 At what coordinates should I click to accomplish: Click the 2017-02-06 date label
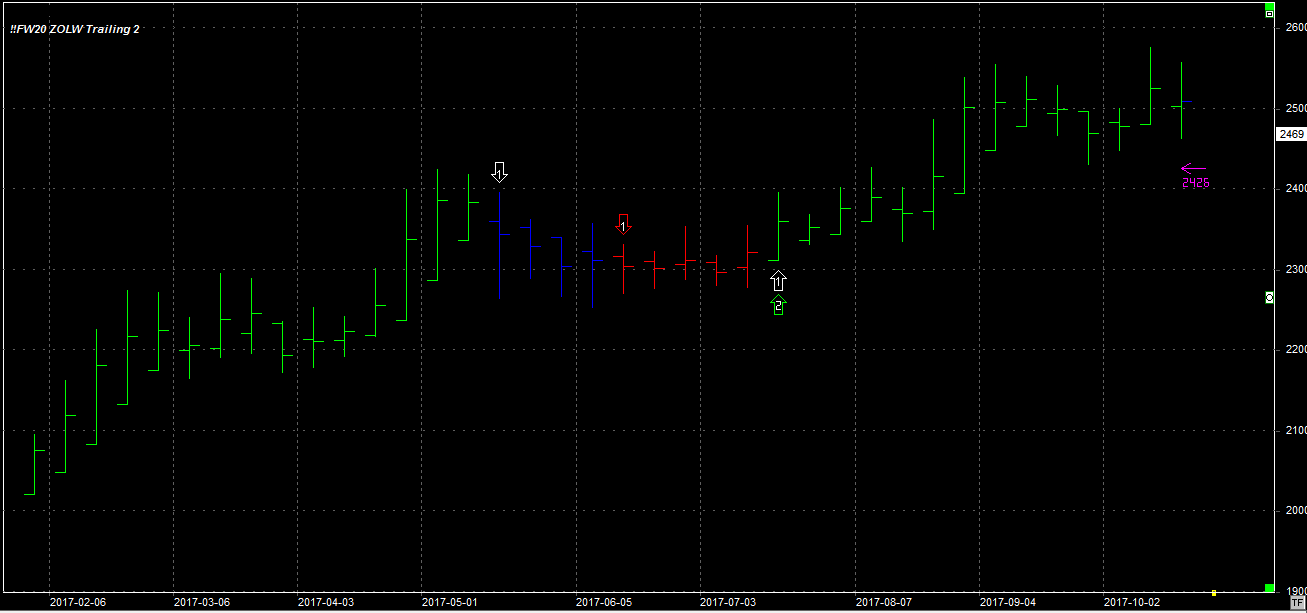coord(77,603)
